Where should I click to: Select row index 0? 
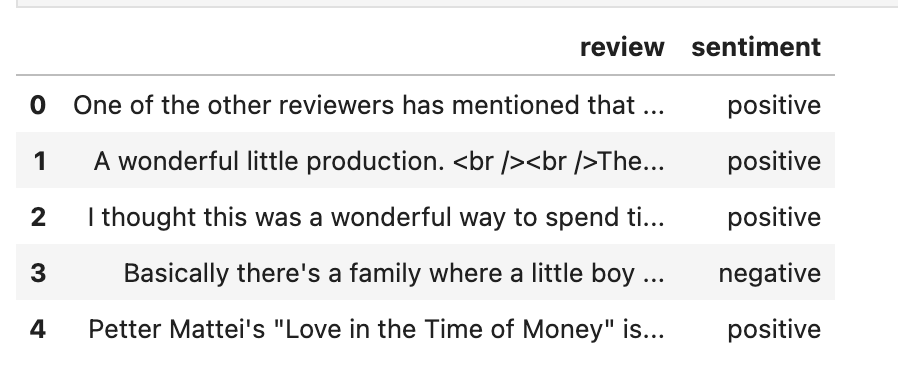[38, 105]
